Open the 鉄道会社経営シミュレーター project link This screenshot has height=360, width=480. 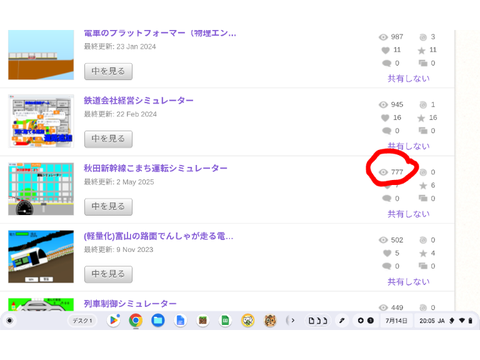click(138, 100)
